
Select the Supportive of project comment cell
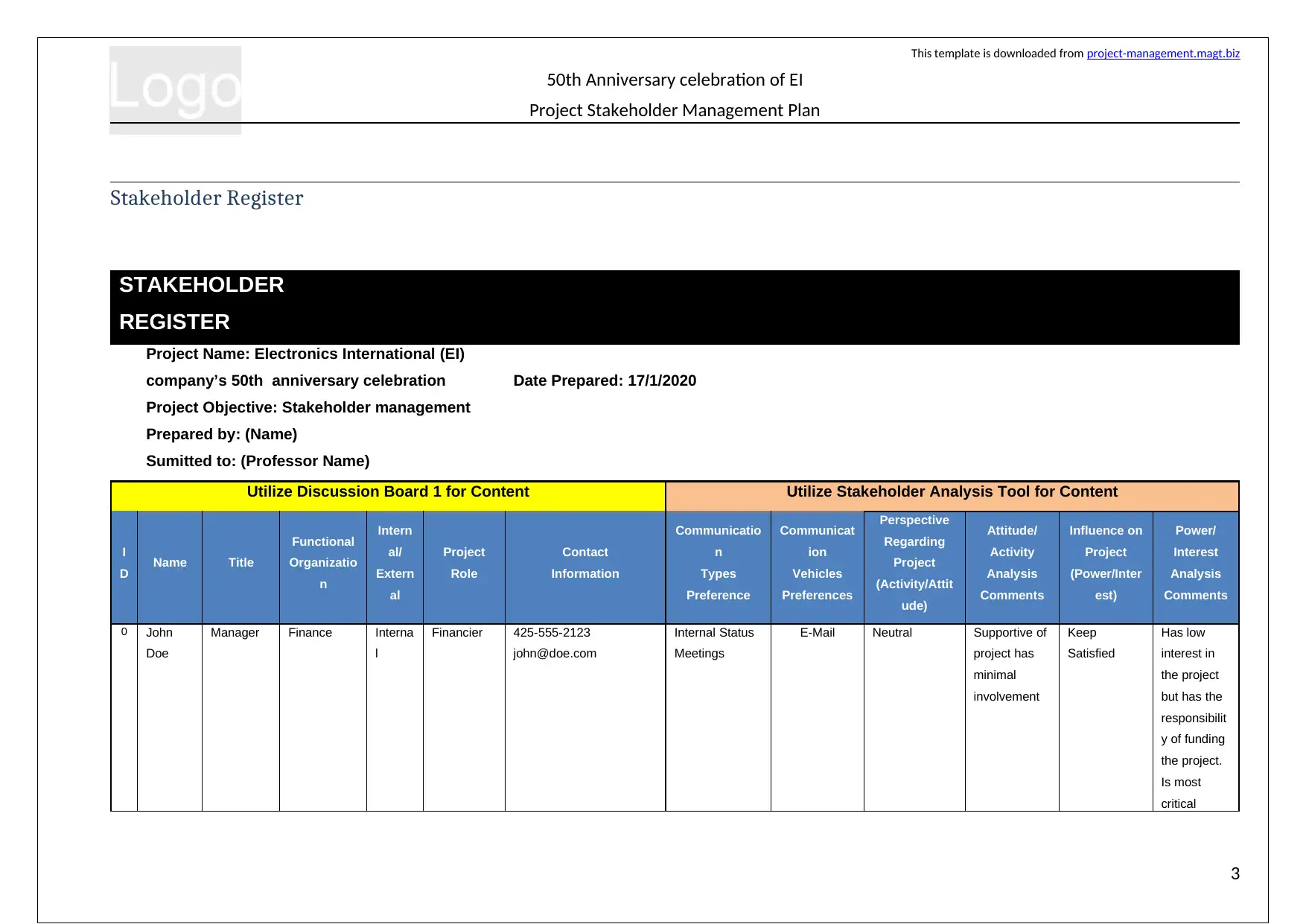(x=1012, y=717)
